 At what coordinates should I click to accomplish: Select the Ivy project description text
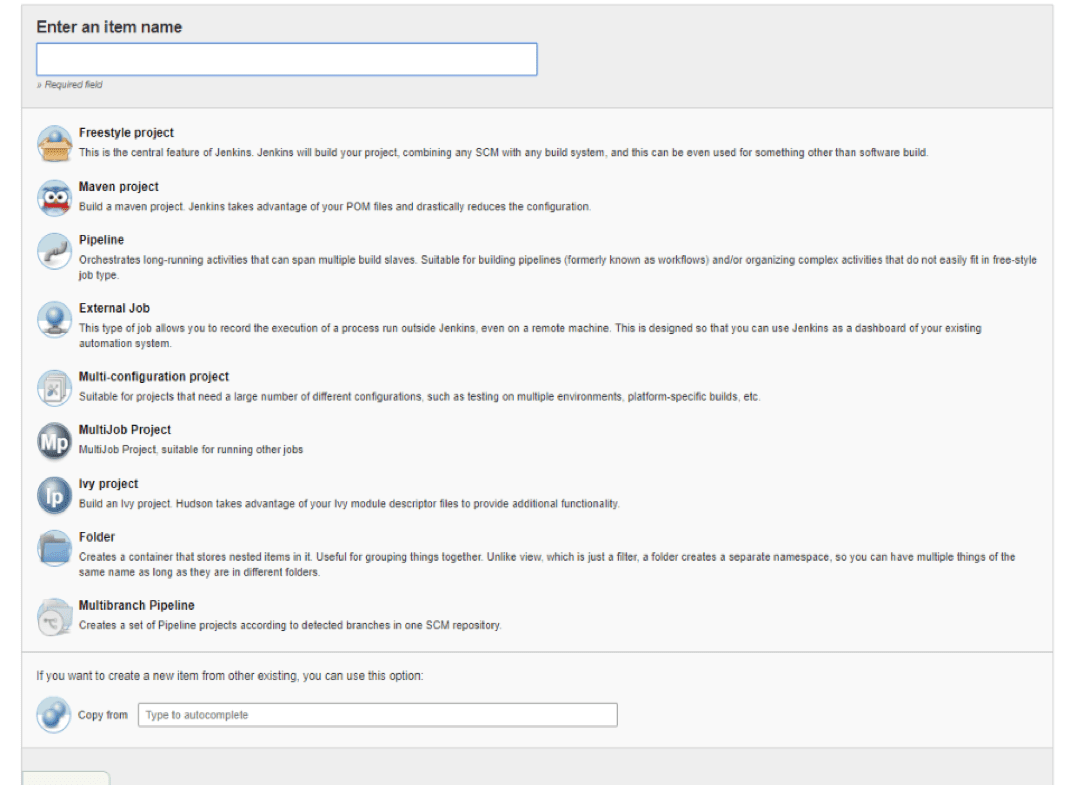(350, 503)
